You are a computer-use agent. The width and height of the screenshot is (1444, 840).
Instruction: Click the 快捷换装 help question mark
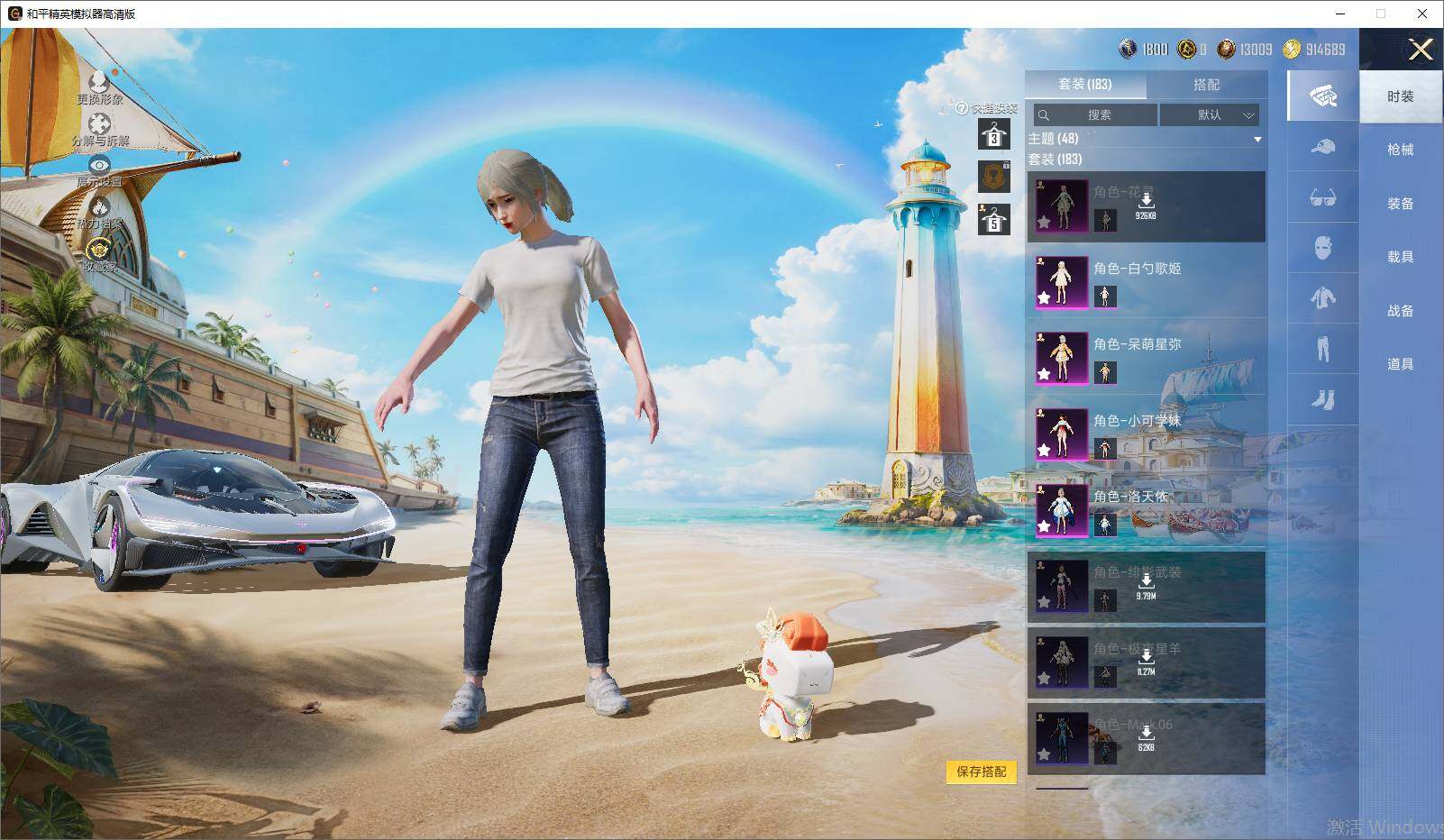(962, 109)
